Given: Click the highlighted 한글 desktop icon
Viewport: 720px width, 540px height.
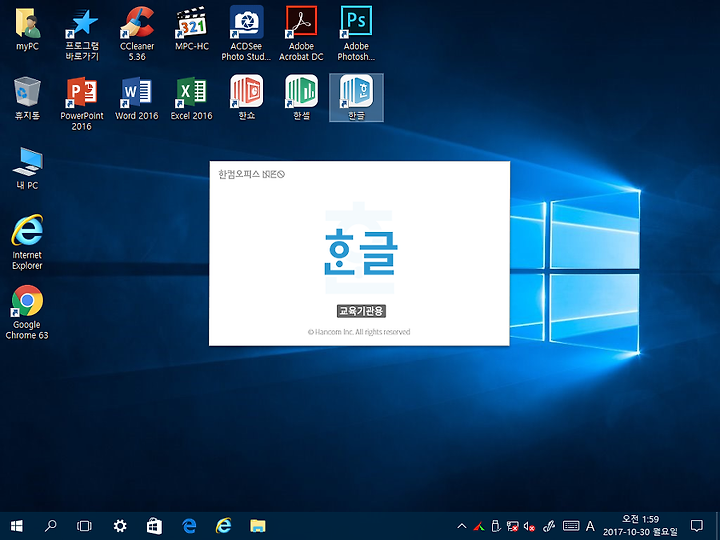Looking at the screenshot, I should tap(356, 97).
